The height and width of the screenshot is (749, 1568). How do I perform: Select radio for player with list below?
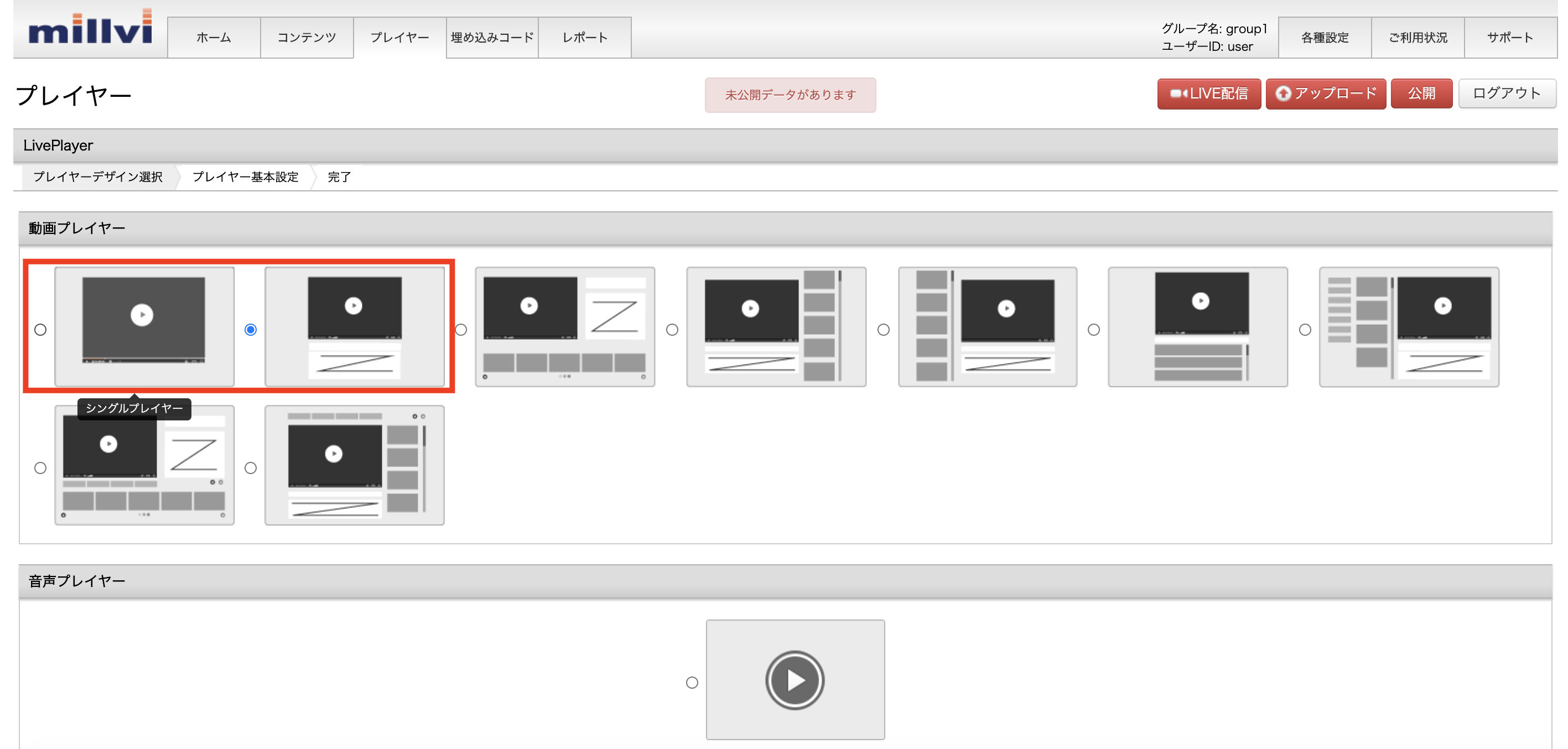[x=1094, y=330]
